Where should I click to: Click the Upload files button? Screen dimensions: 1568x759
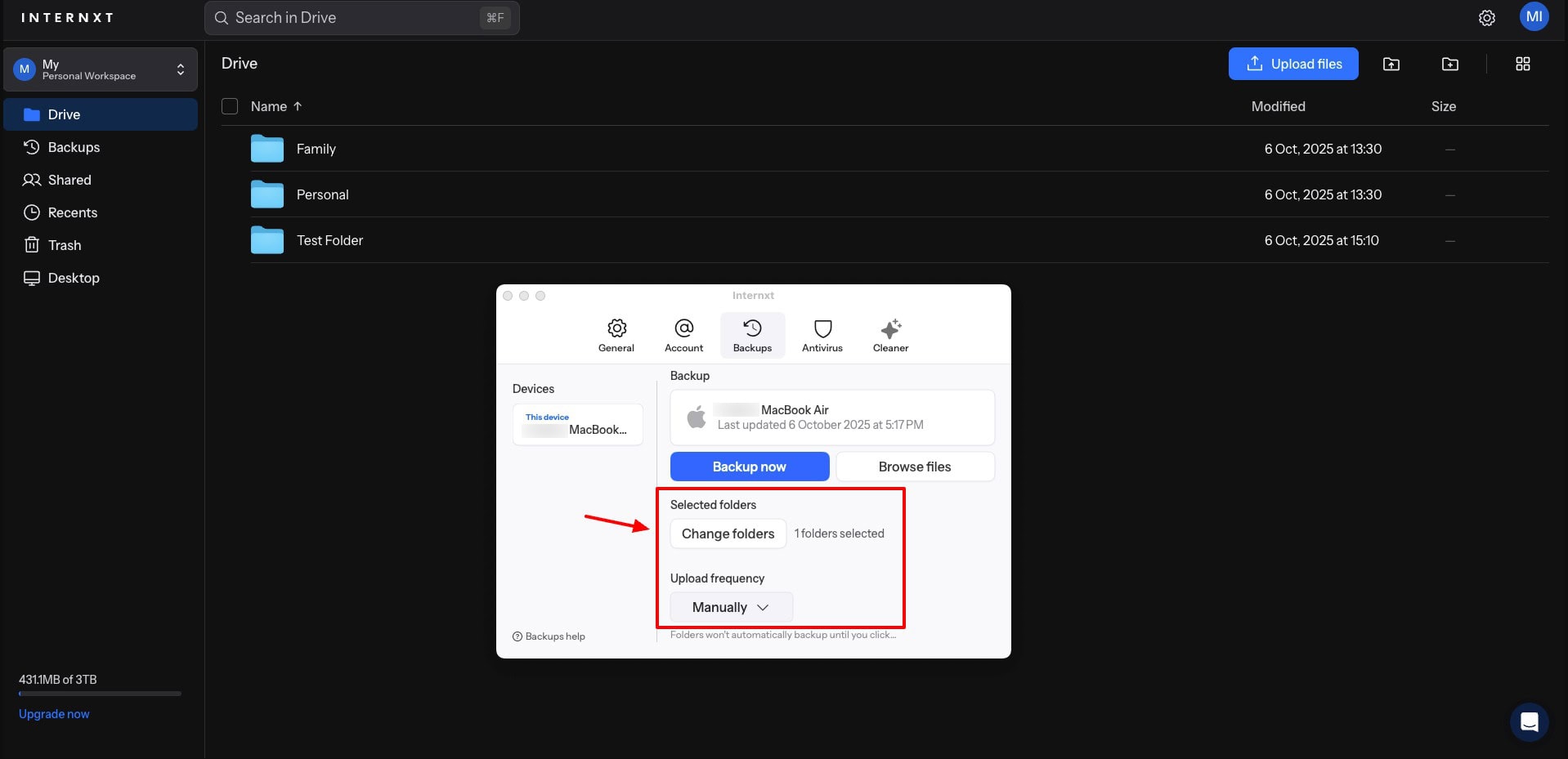pyautogui.click(x=1293, y=64)
